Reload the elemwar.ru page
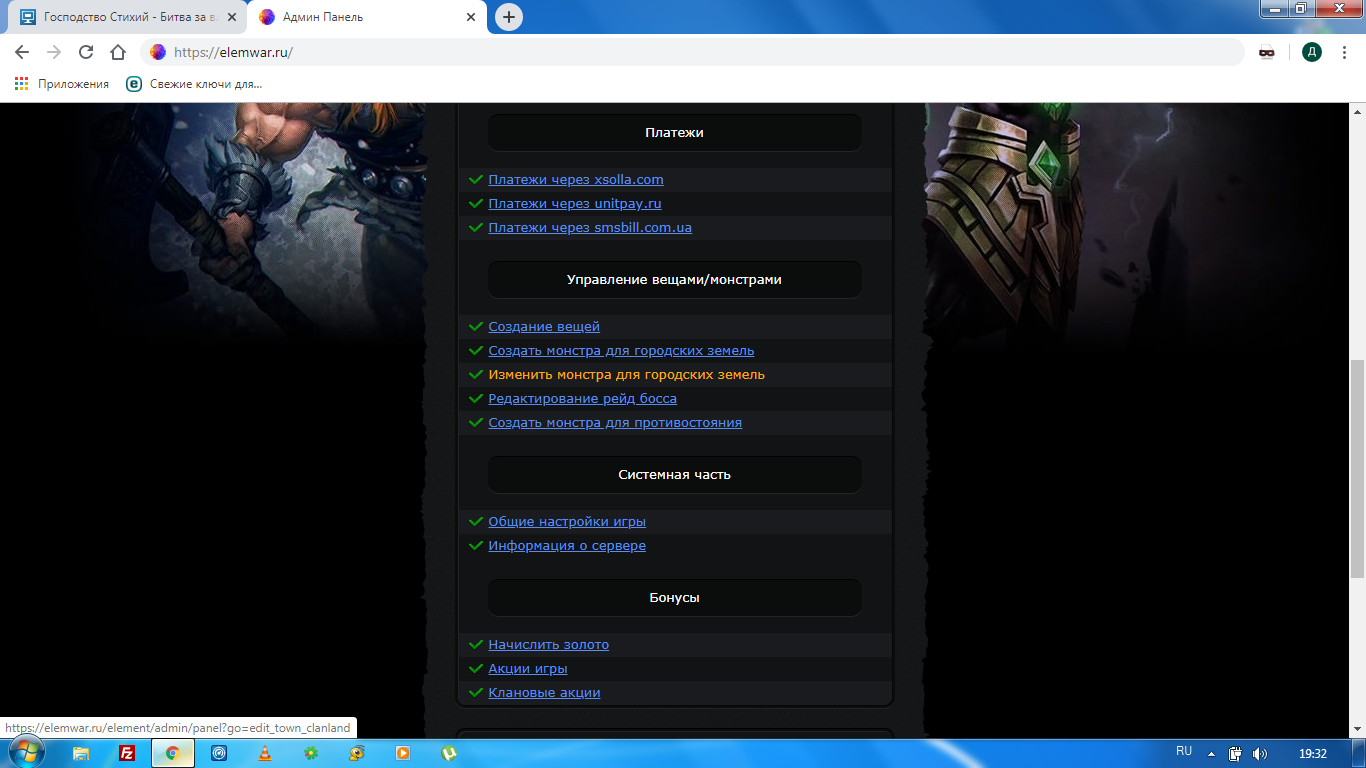This screenshot has width=1366, height=768. [x=86, y=52]
